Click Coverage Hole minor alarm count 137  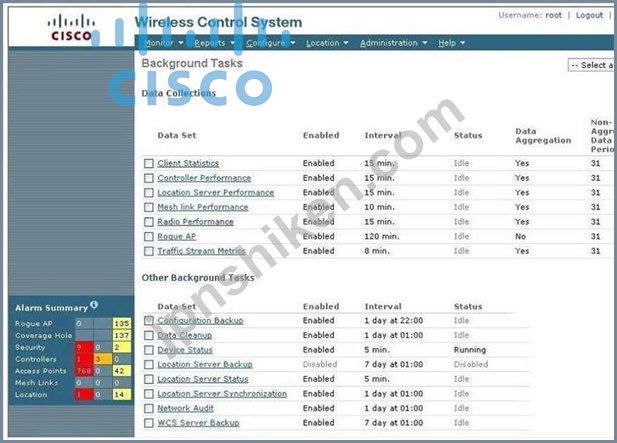(122, 335)
